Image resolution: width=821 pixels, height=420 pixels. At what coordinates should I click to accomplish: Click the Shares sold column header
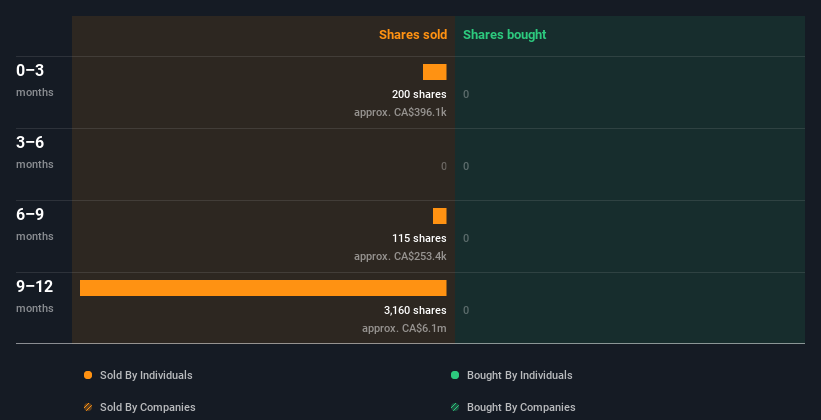coord(412,35)
